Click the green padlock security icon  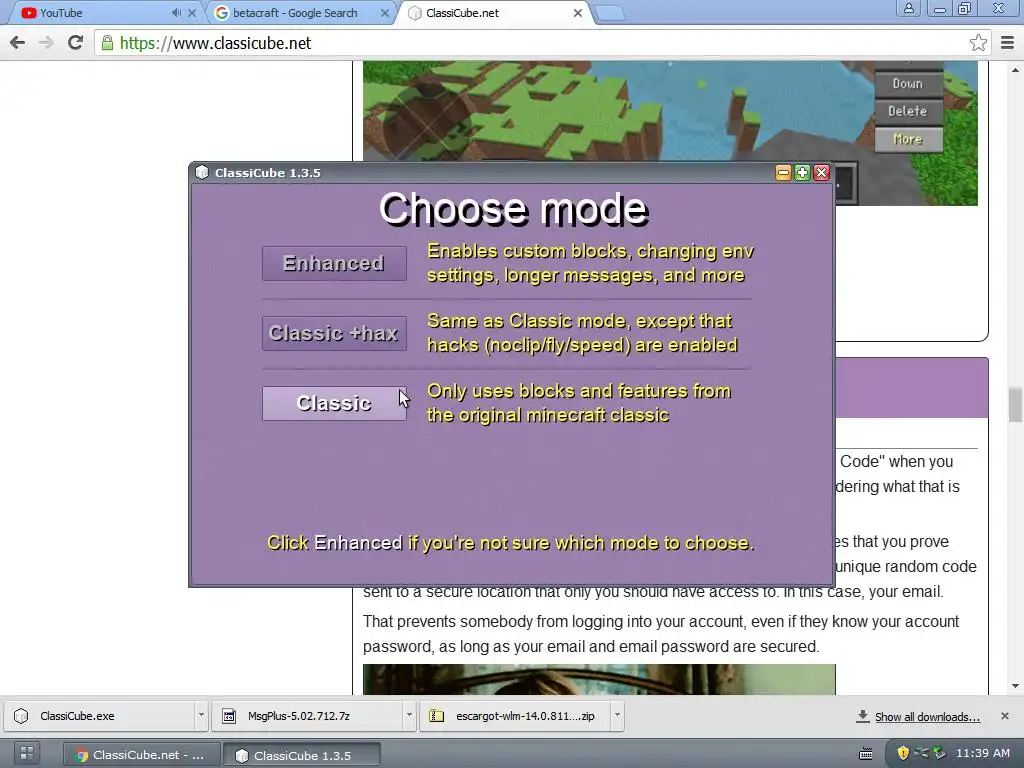(107, 43)
